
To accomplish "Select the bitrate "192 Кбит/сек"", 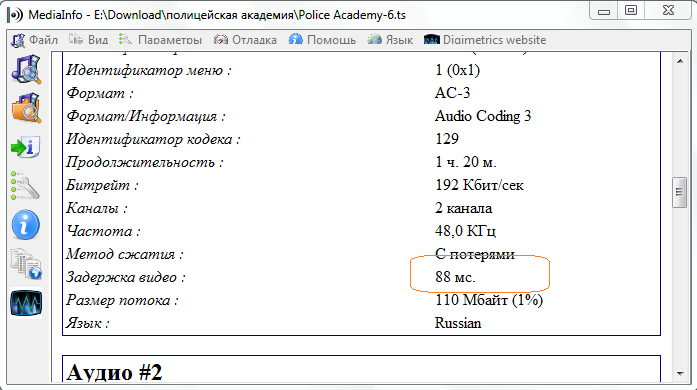I will click(x=479, y=185).
